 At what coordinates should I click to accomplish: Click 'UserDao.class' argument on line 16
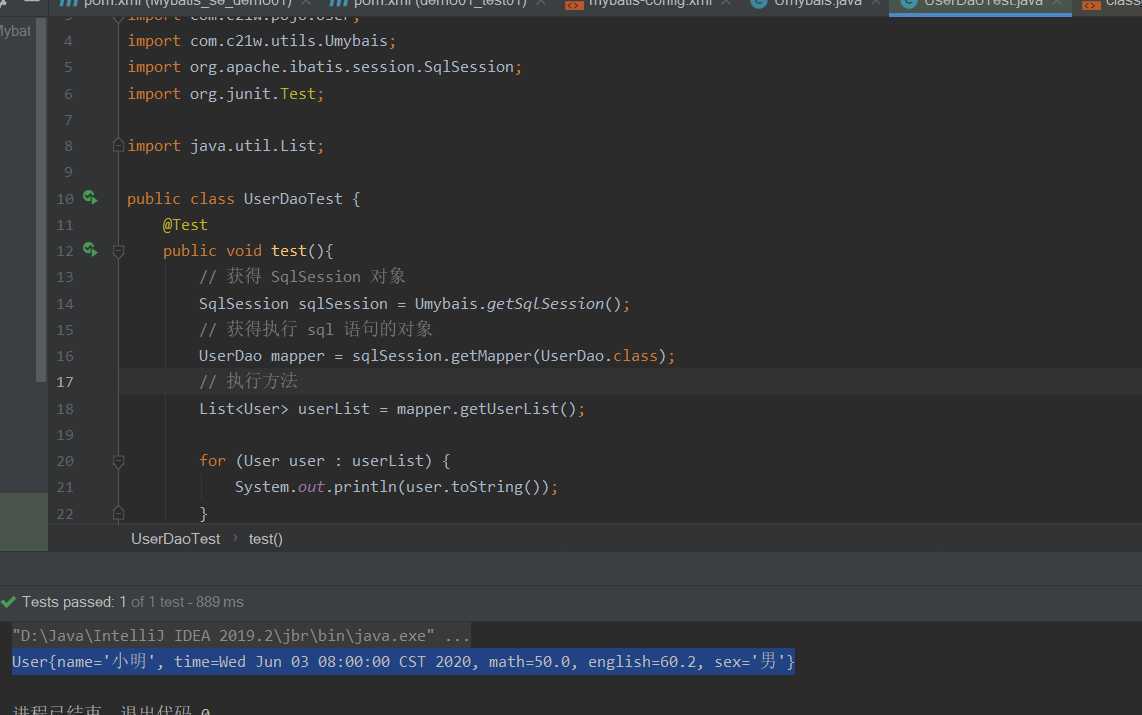coord(599,356)
